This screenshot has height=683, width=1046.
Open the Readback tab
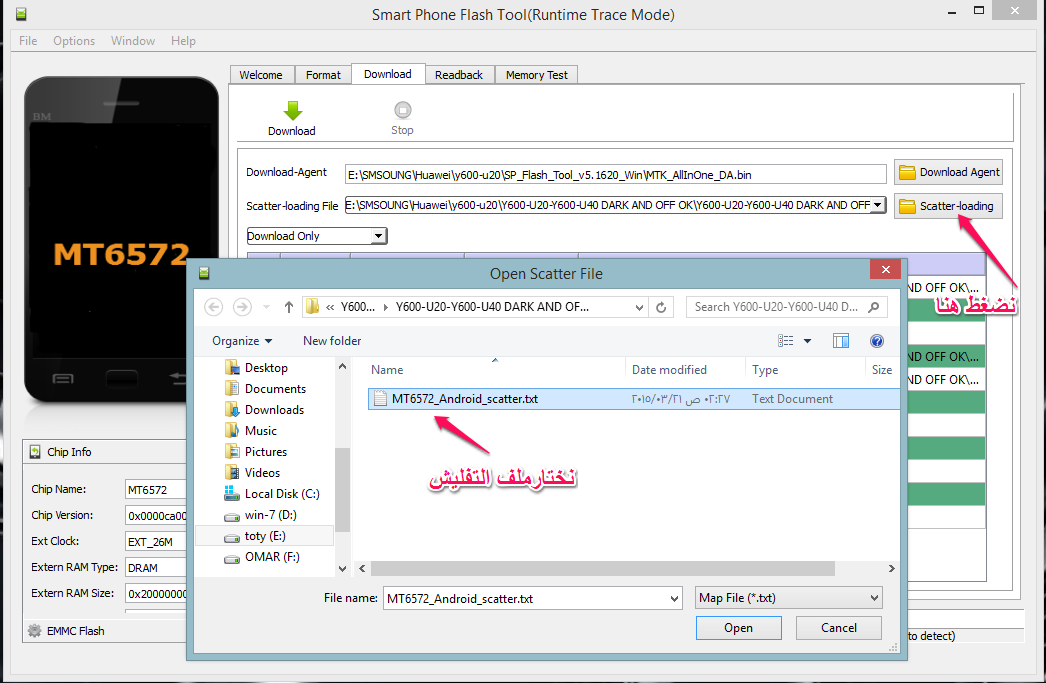(459, 75)
